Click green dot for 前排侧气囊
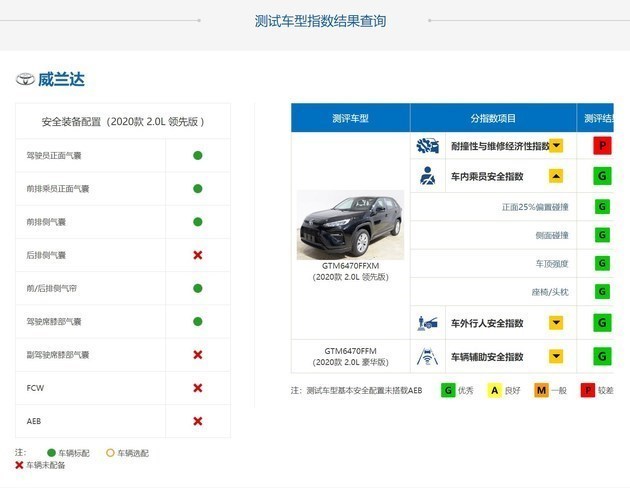Viewport: 630px width, 488px height. (198, 222)
